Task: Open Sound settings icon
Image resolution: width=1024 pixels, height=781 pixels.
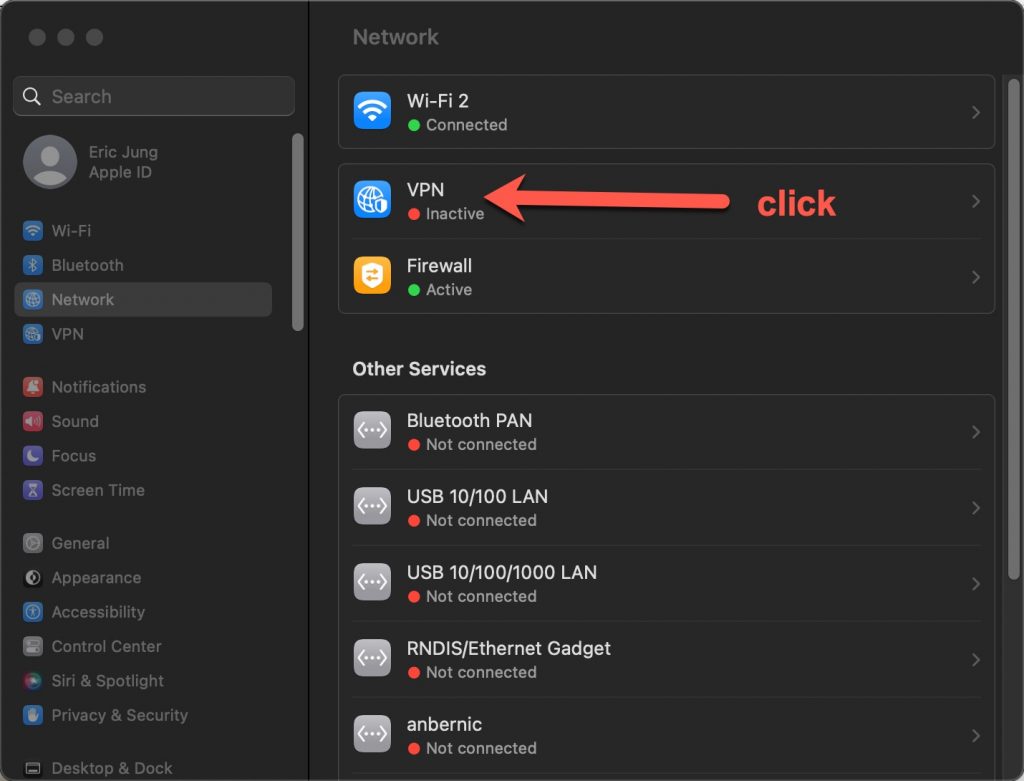Action: pos(33,421)
